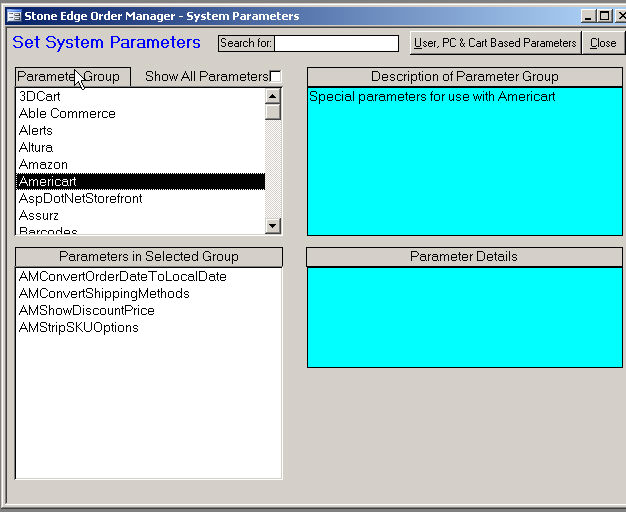Select the AMConvertShippingMethods parameter

pyautogui.click(x=149, y=294)
